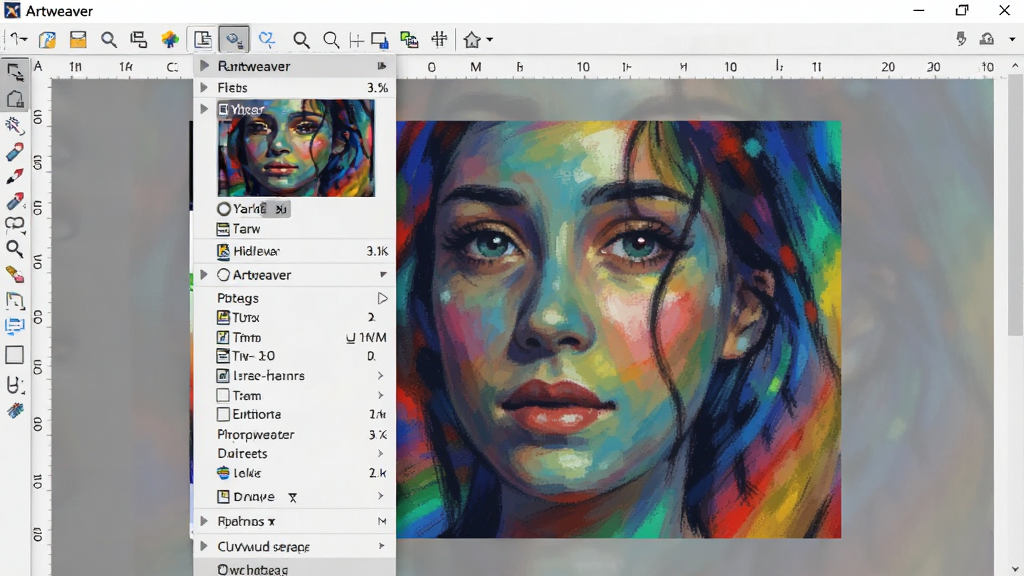The width and height of the screenshot is (1024, 576).
Task: Choose the Hidlevar menu entry
Action: [295, 251]
